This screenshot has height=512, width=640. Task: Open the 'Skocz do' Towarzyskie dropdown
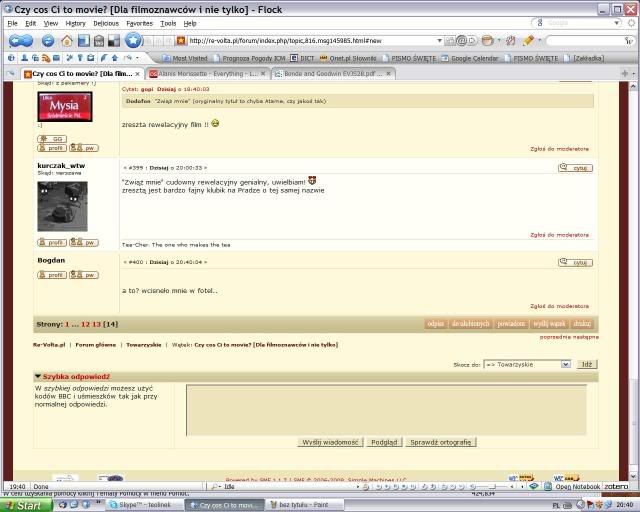[527, 365]
